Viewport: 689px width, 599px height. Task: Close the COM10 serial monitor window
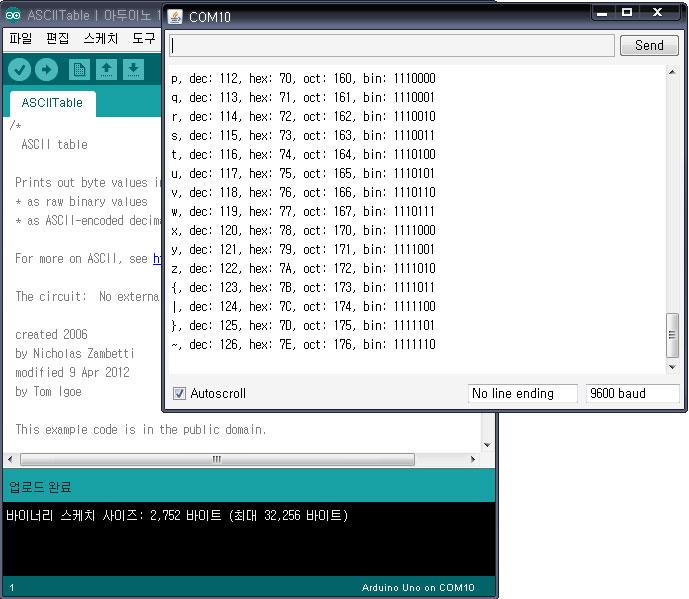tap(657, 12)
